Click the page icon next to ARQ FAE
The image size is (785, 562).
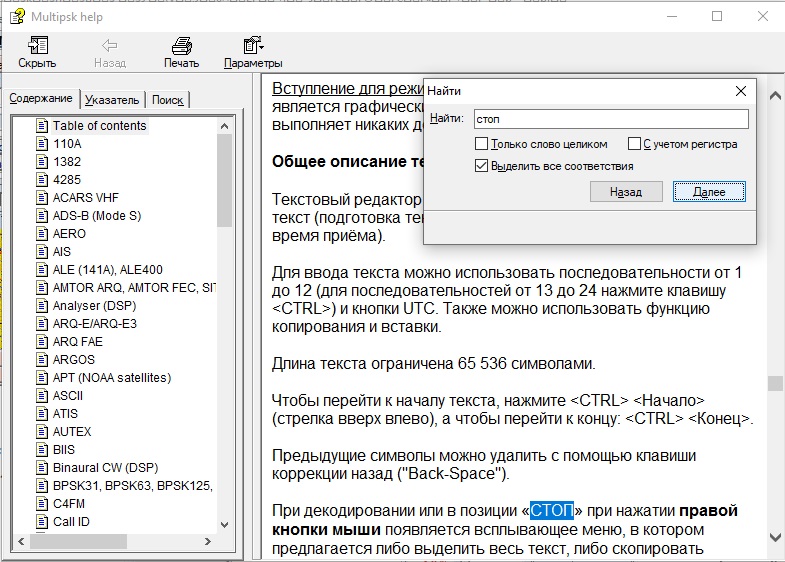pos(43,342)
